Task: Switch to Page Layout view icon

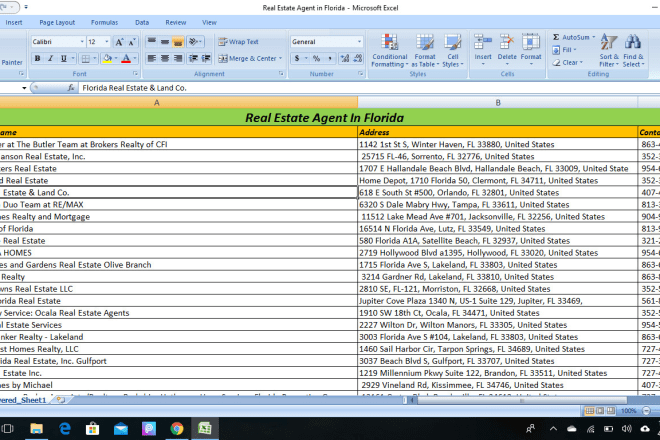Action: 600,411
